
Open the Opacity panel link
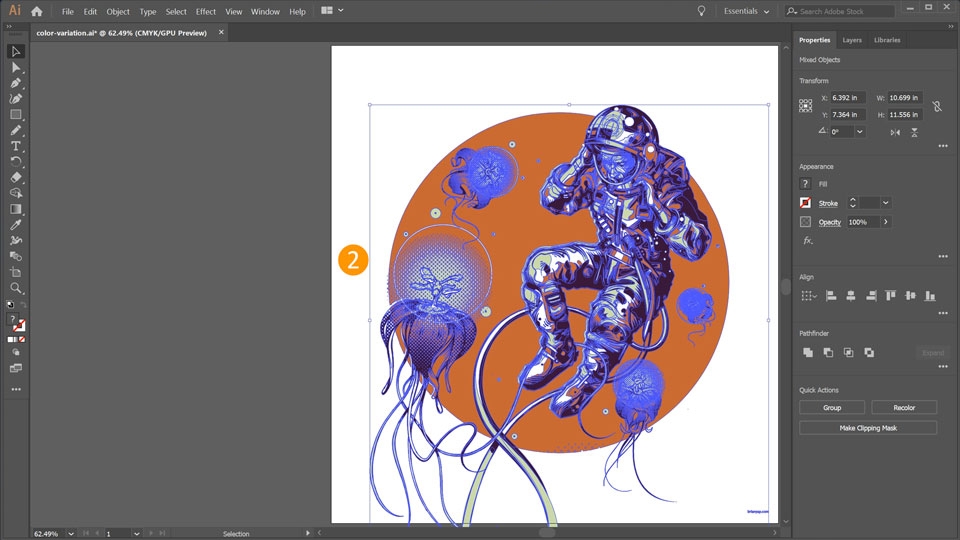[830, 223]
